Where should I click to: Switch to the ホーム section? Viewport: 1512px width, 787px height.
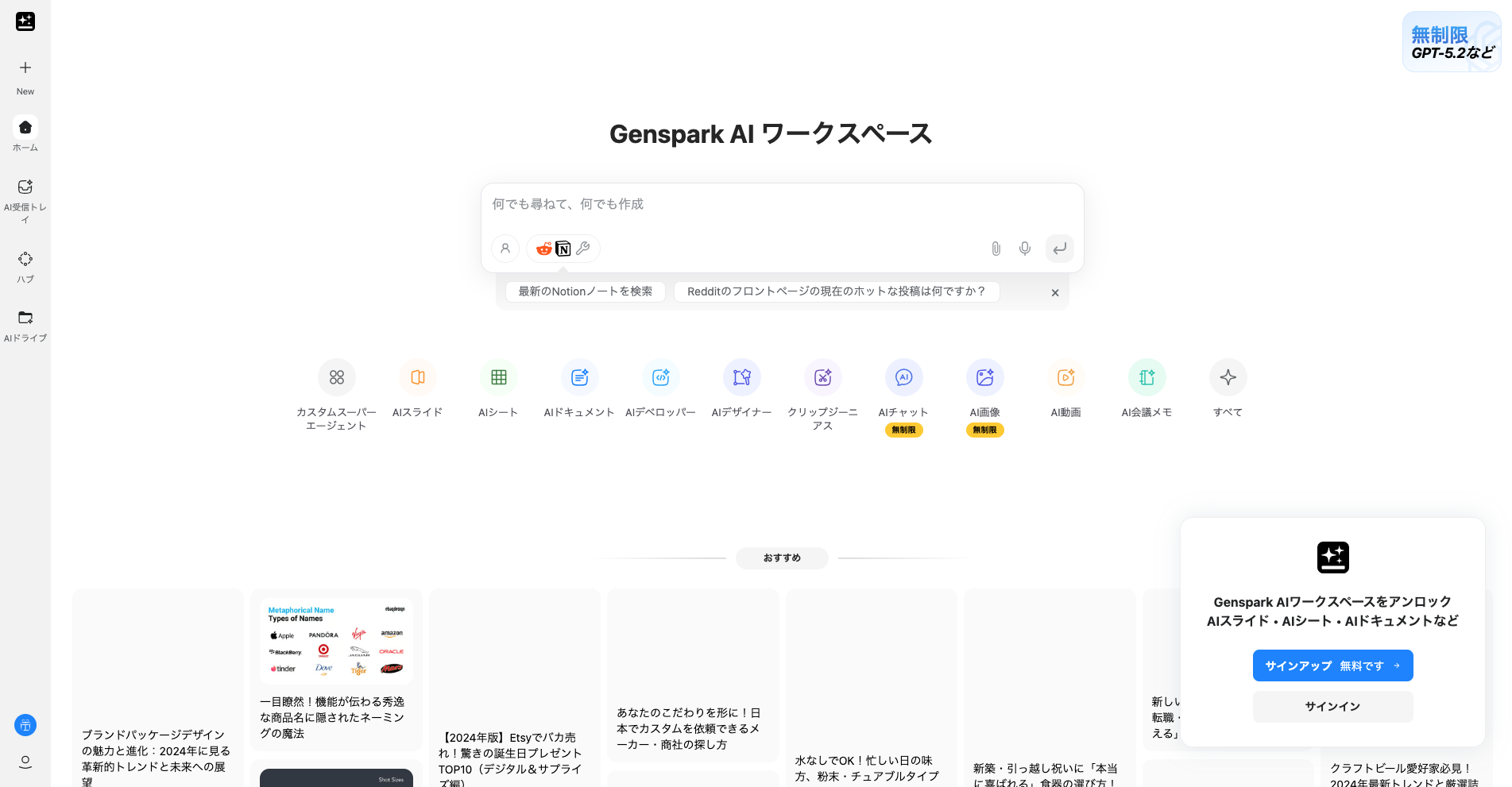[x=25, y=131]
